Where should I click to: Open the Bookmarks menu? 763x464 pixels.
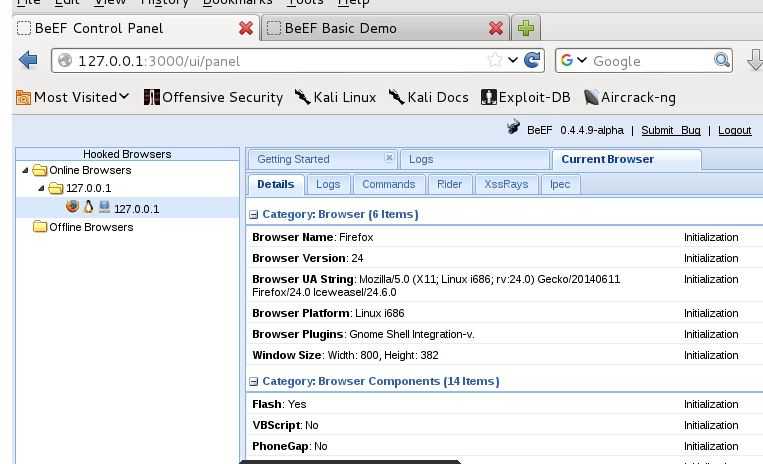(237, 3)
